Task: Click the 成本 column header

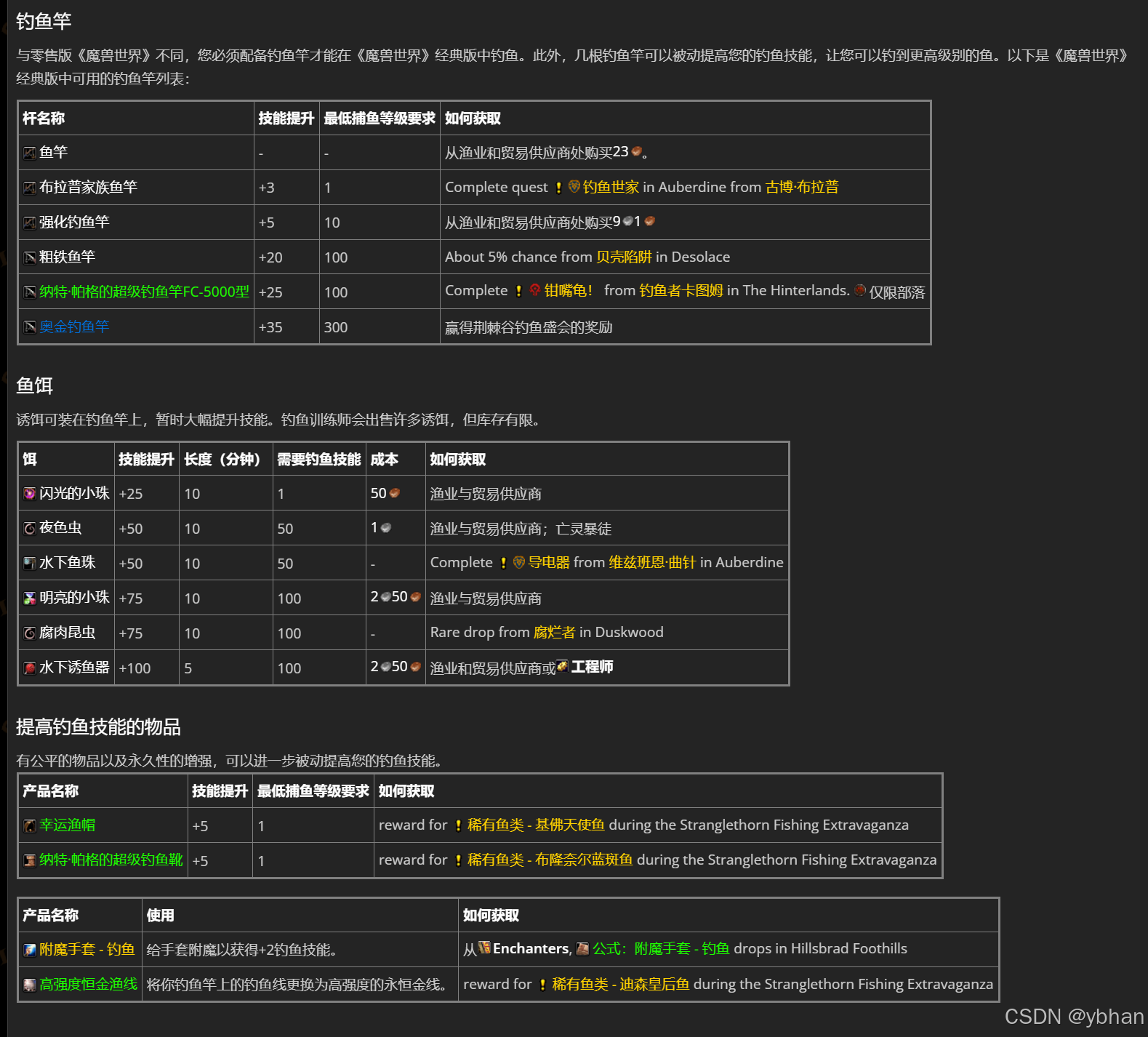Action: (x=385, y=460)
